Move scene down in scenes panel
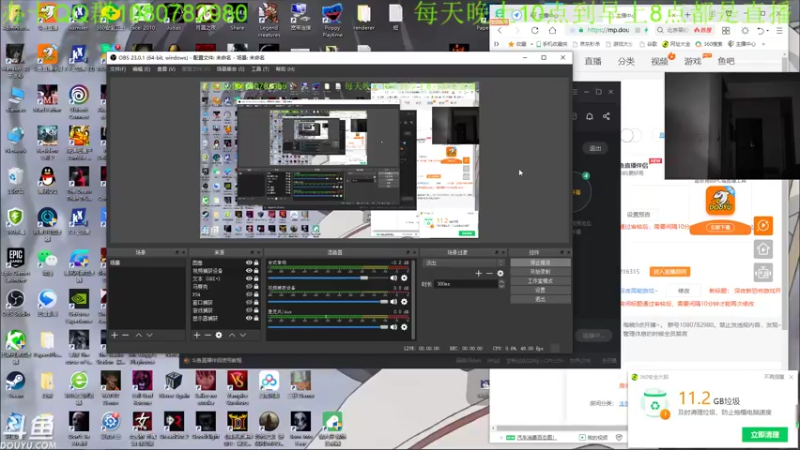 (149, 335)
